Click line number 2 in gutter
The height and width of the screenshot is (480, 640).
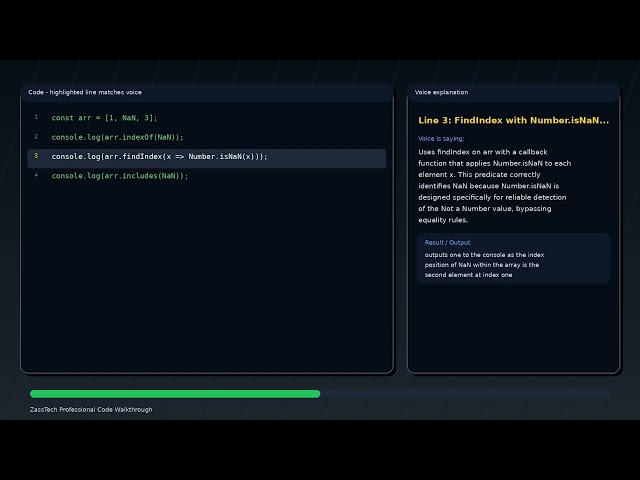pos(36,136)
